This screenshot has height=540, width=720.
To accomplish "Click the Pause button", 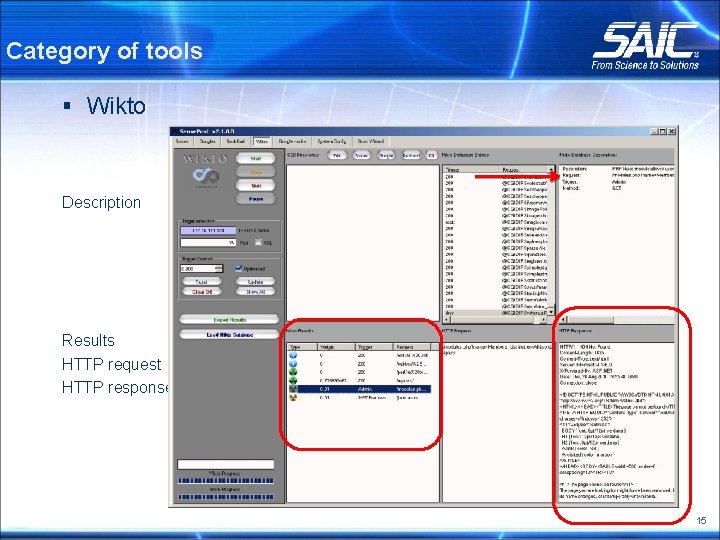I will [x=256, y=199].
